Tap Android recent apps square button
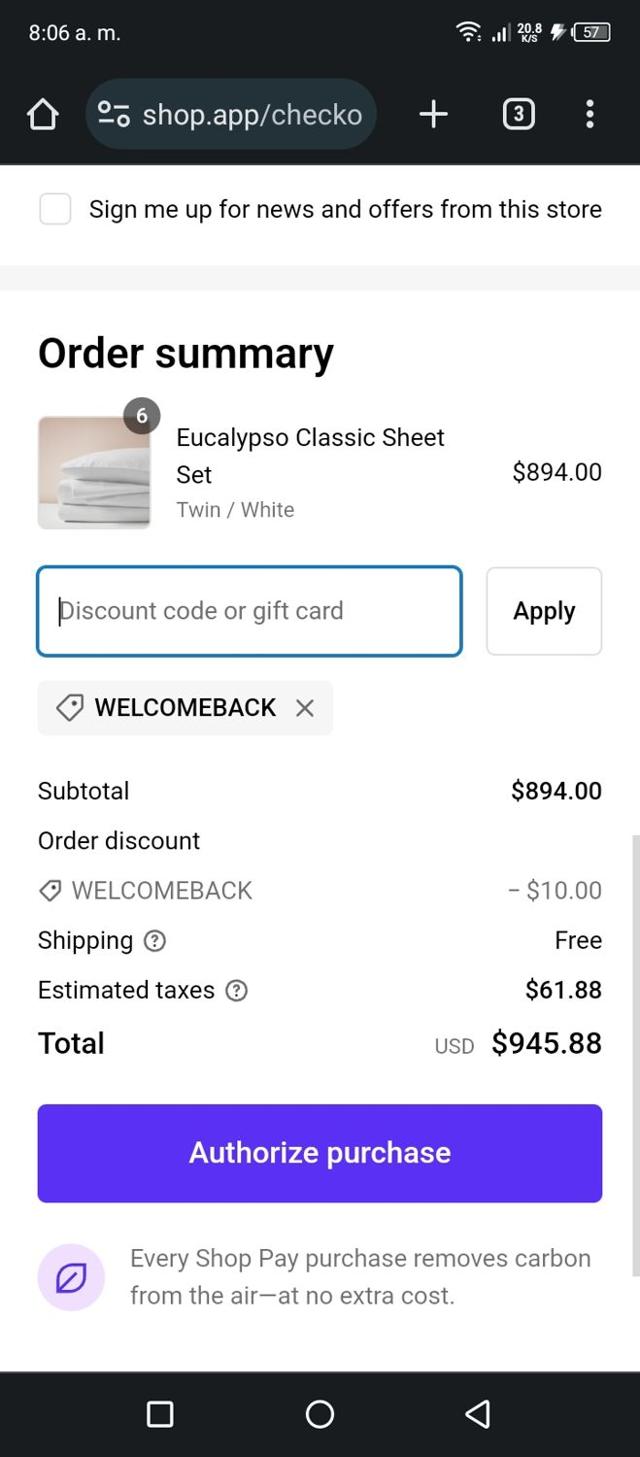Image resolution: width=640 pixels, height=1457 pixels. [x=160, y=1413]
